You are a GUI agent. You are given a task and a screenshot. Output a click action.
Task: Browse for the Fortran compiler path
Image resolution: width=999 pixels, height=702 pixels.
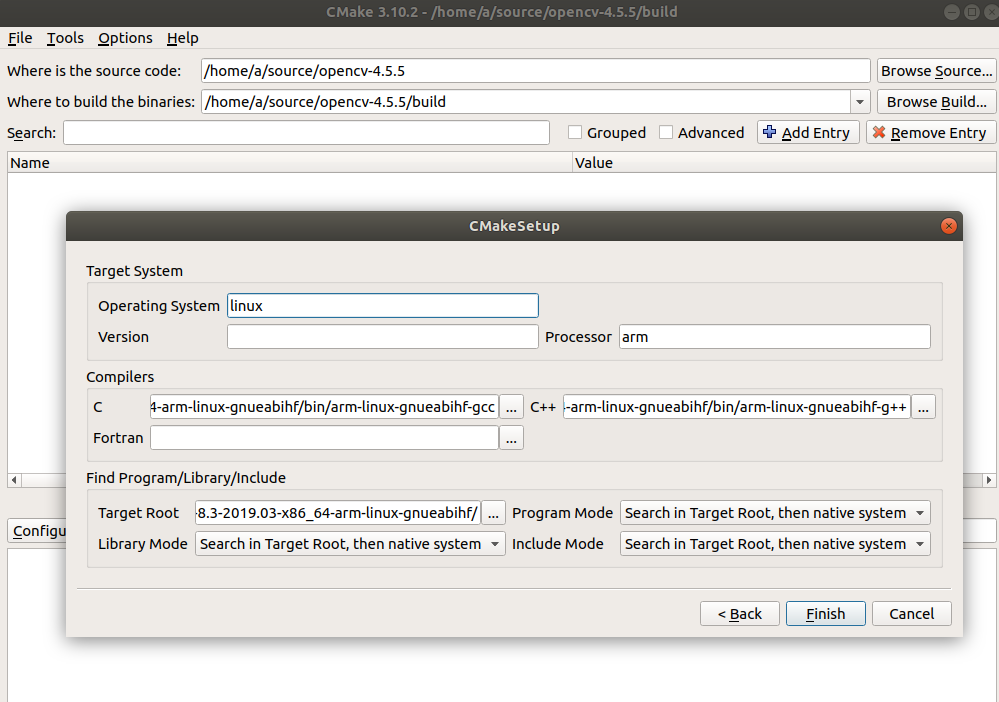pyautogui.click(x=511, y=438)
